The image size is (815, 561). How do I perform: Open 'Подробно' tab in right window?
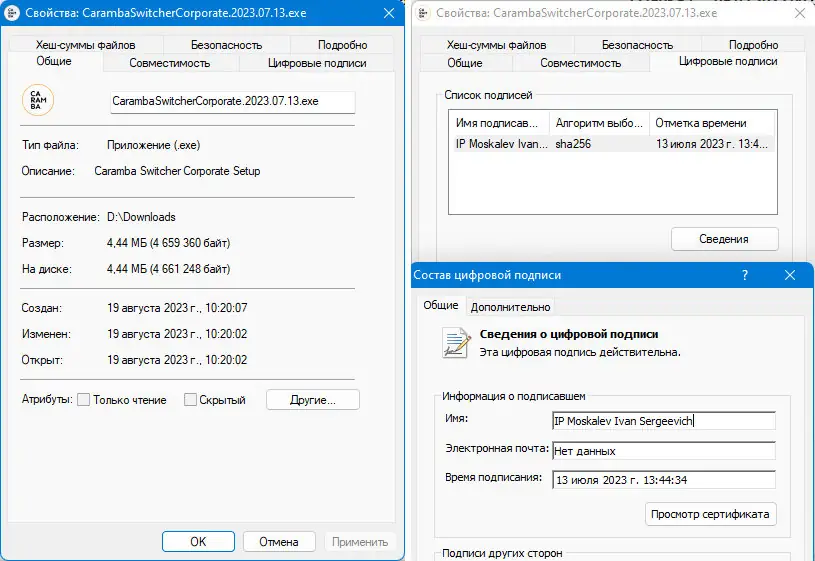tap(753, 45)
